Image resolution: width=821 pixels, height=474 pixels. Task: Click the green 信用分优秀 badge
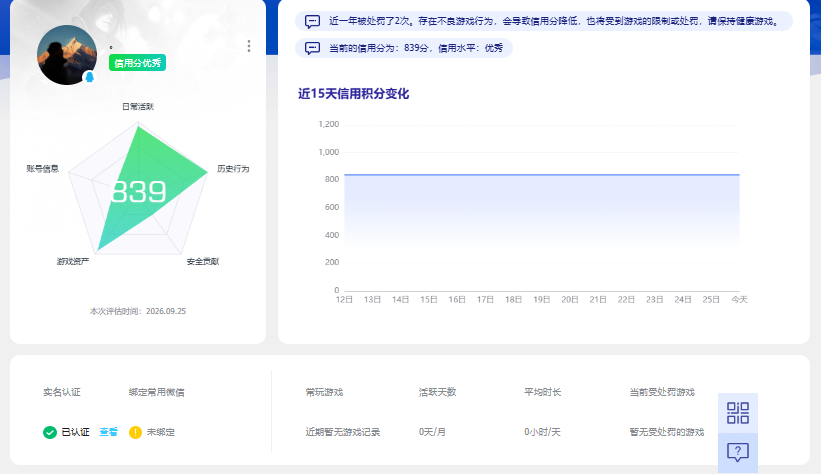point(137,63)
